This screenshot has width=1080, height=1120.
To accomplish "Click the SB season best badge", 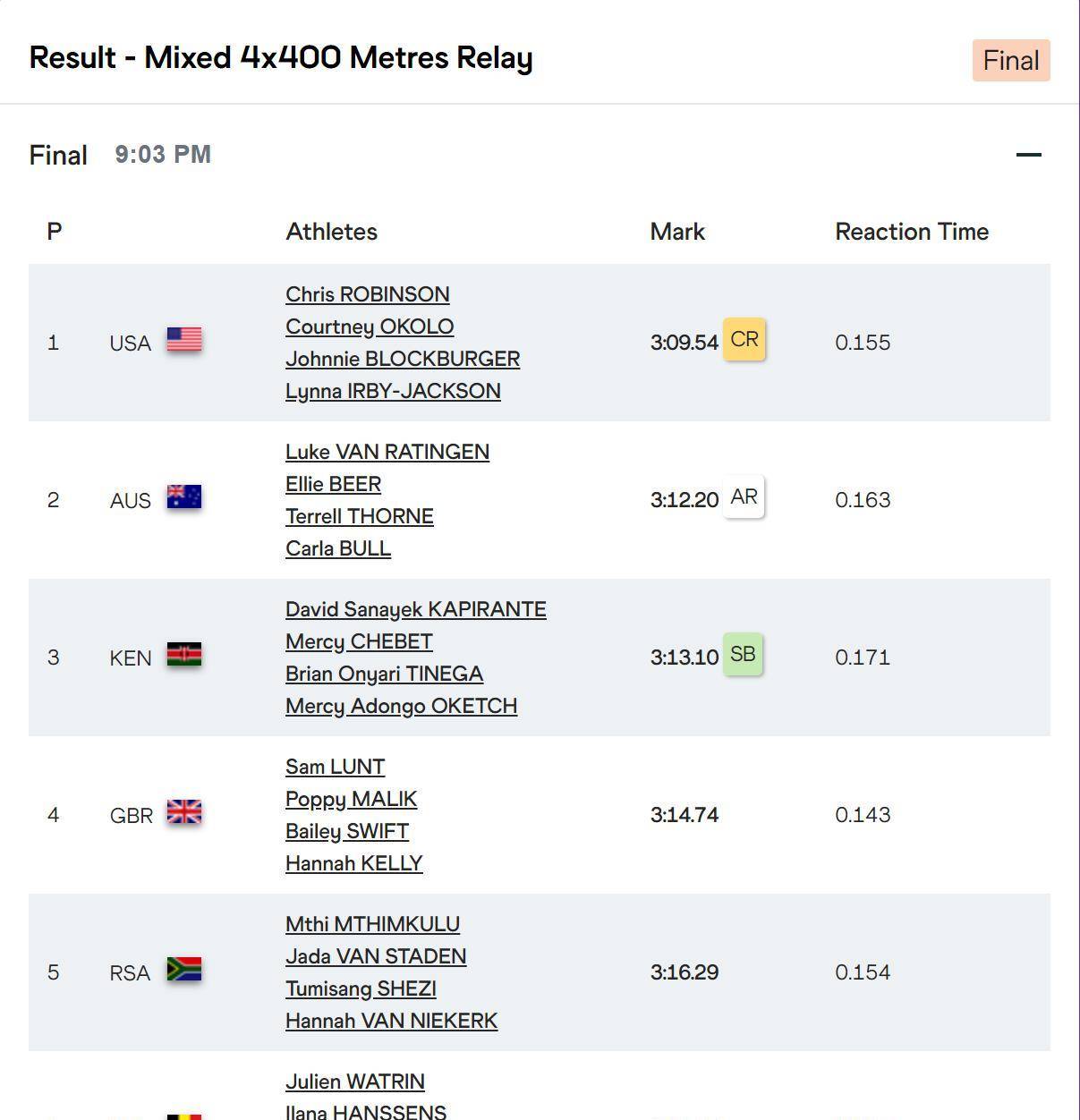I will (743, 655).
